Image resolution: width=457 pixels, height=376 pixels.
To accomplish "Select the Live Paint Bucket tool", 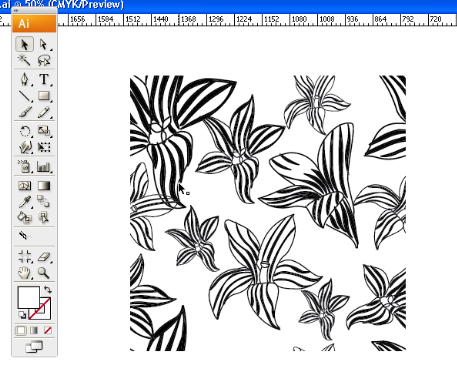I will pyautogui.click(x=24, y=217).
